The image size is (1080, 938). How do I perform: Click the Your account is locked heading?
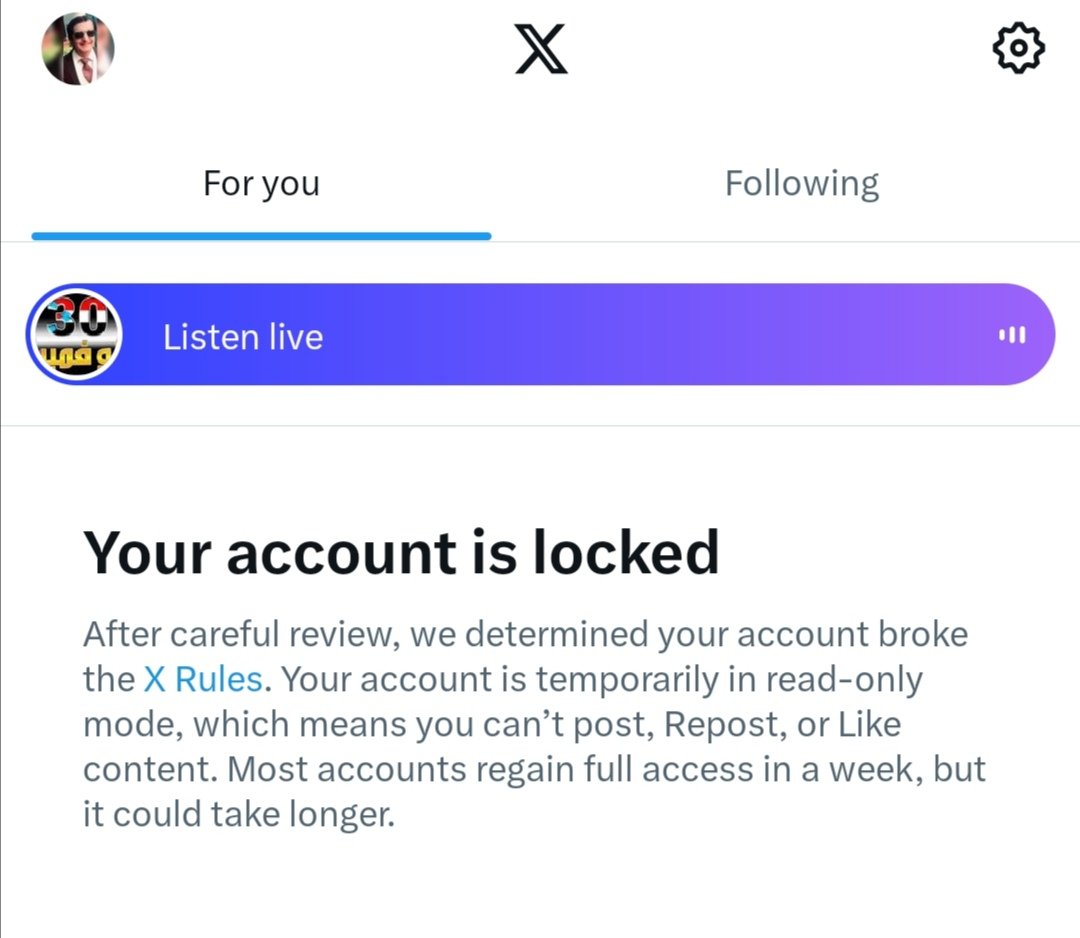click(401, 552)
